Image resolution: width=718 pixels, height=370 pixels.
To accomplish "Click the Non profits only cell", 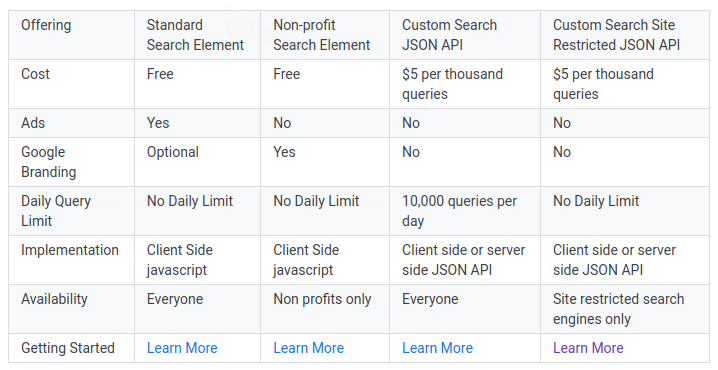I will coord(325,309).
